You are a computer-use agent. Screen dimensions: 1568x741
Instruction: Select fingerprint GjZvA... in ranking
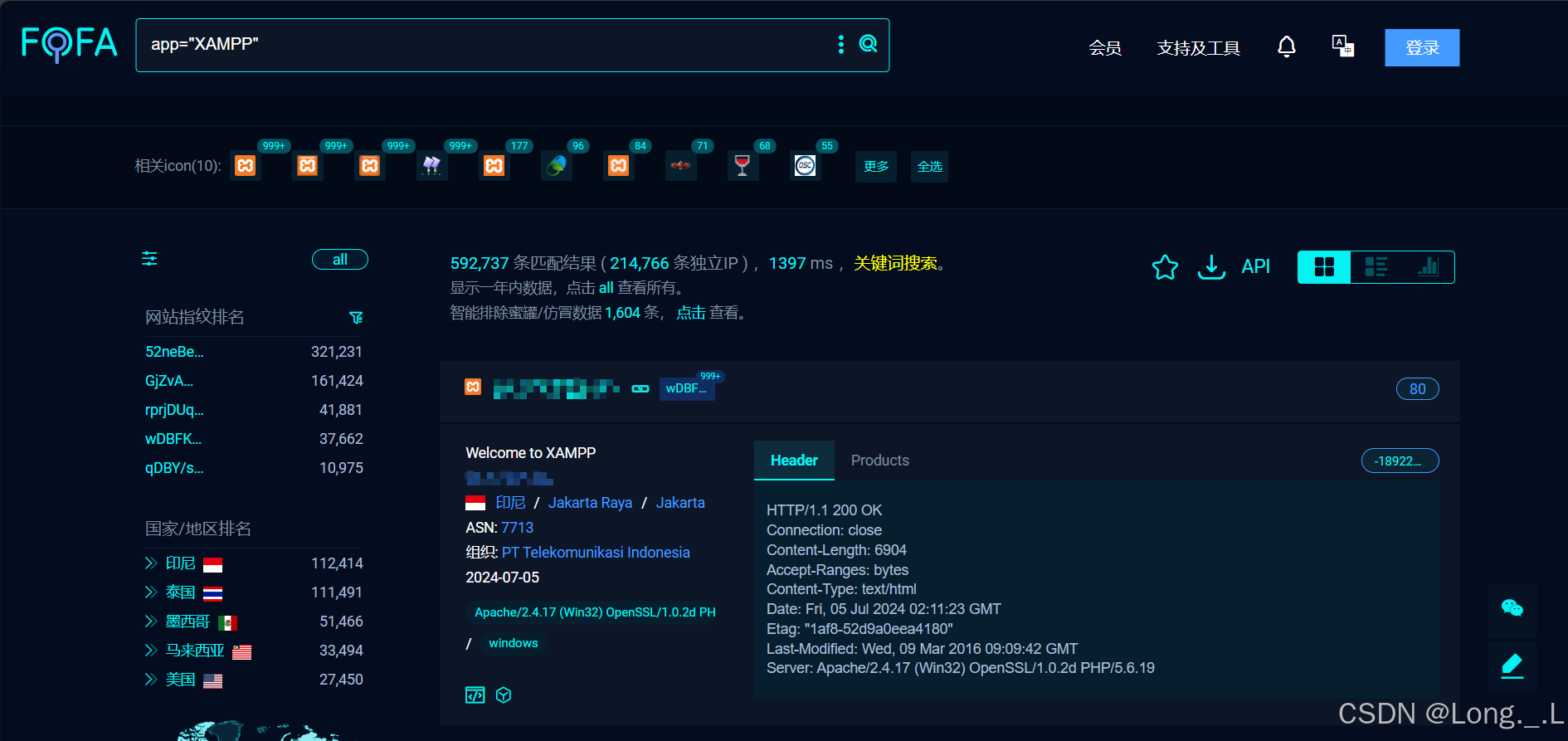[169, 381]
